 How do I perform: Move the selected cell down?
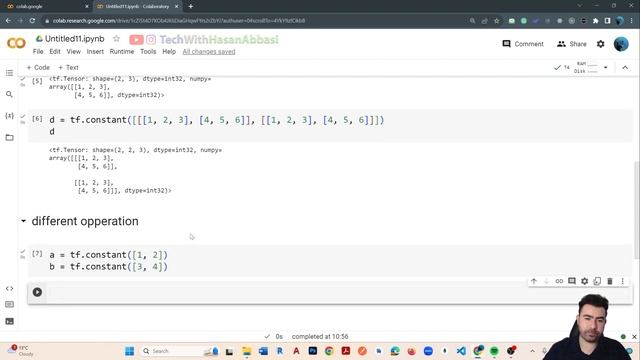point(547,281)
